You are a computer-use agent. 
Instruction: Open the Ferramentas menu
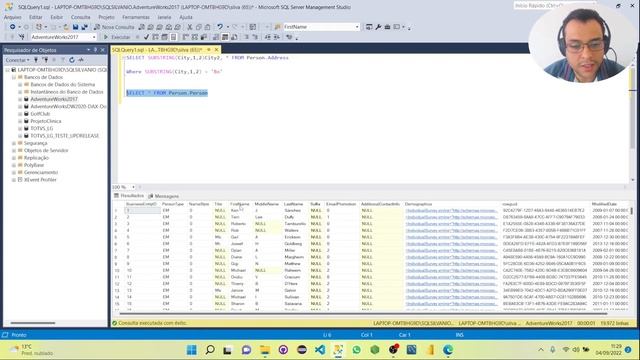point(136,17)
